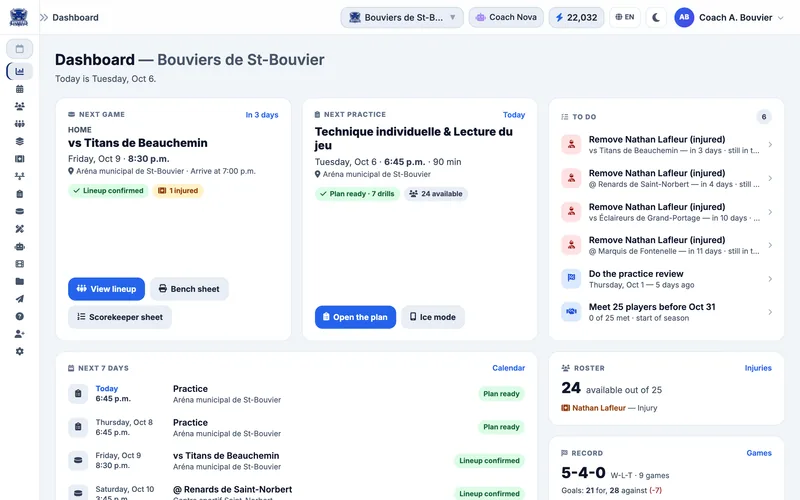The image size is (800, 500).
Task: Open to-do: Remove Nathan Lafleur @ Renards de Saint-Norbert
Action: (666, 178)
